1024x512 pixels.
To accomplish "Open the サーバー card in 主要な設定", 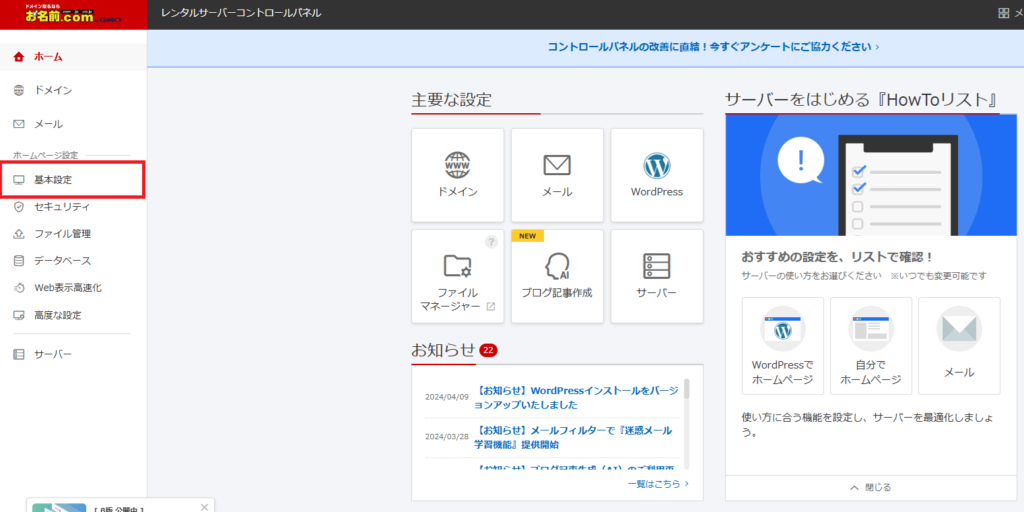I will tap(657, 276).
